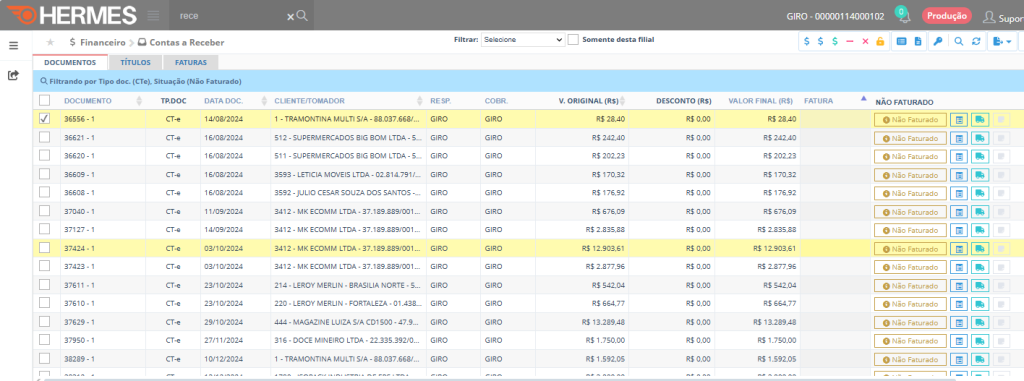Switch to the DOCUMENTOS tab
The image size is (1024, 381).
click(70, 63)
